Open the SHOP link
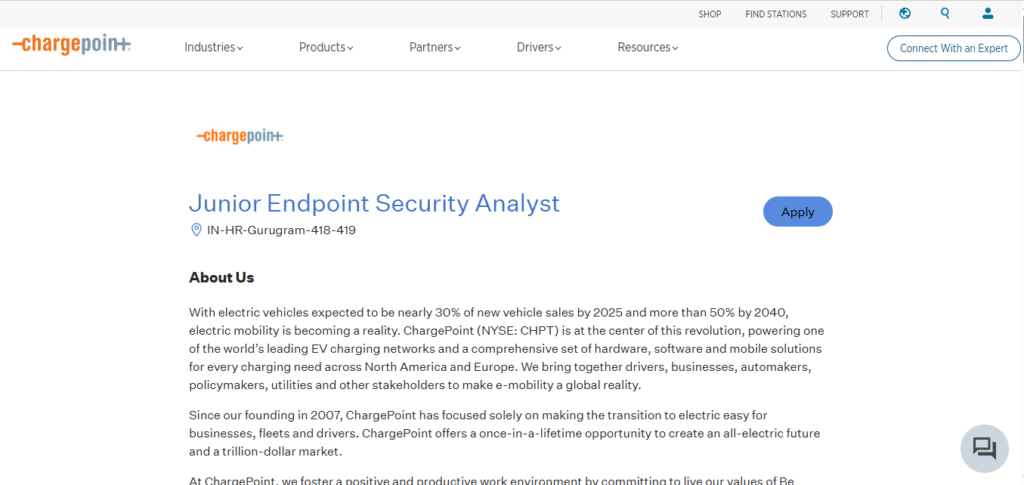The width and height of the screenshot is (1024, 485). pos(710,14)
